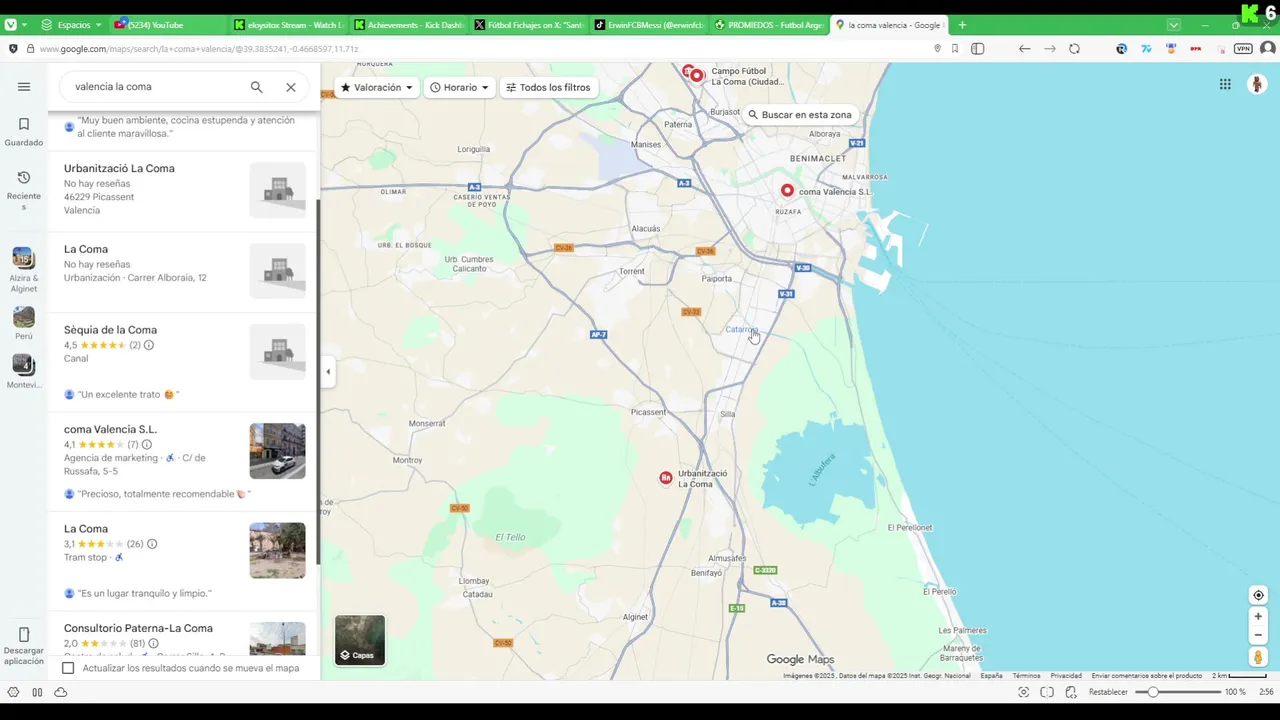1280x720 pixels.
Task: Click the Urbanització La Coma map pin
Action: (x=666, y=478)
